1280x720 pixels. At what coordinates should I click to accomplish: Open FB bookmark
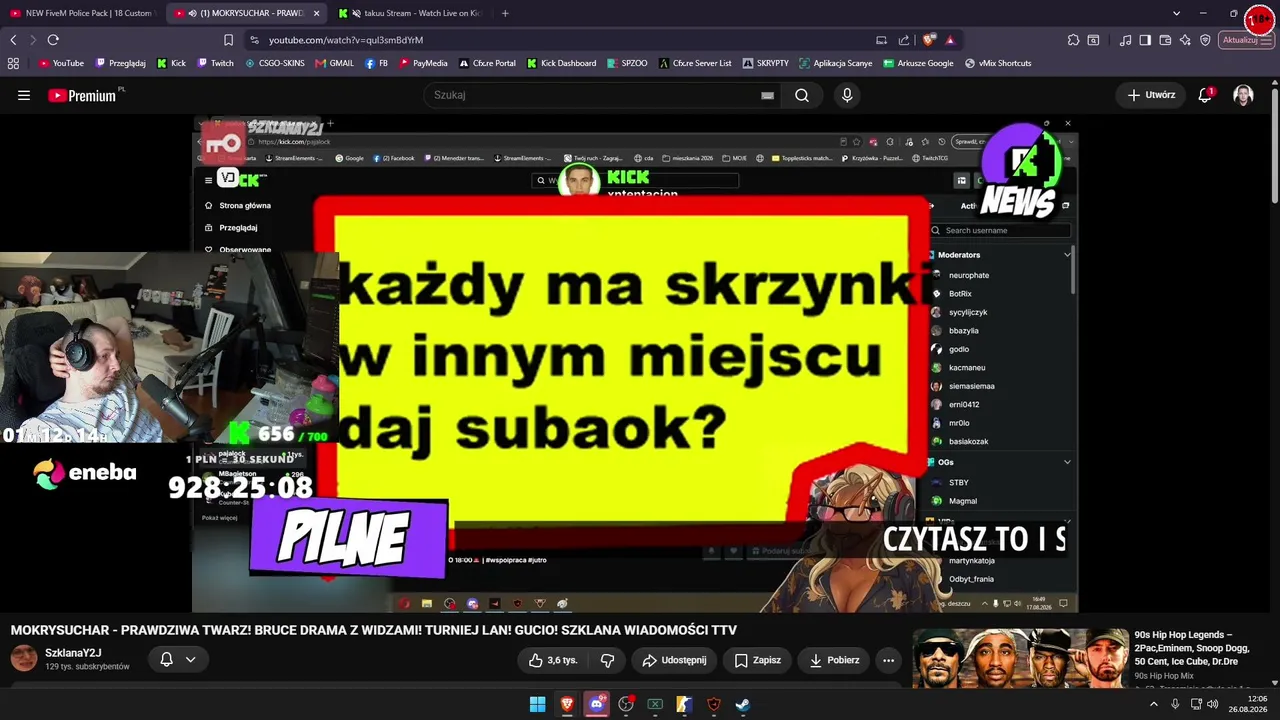[376, 63]
